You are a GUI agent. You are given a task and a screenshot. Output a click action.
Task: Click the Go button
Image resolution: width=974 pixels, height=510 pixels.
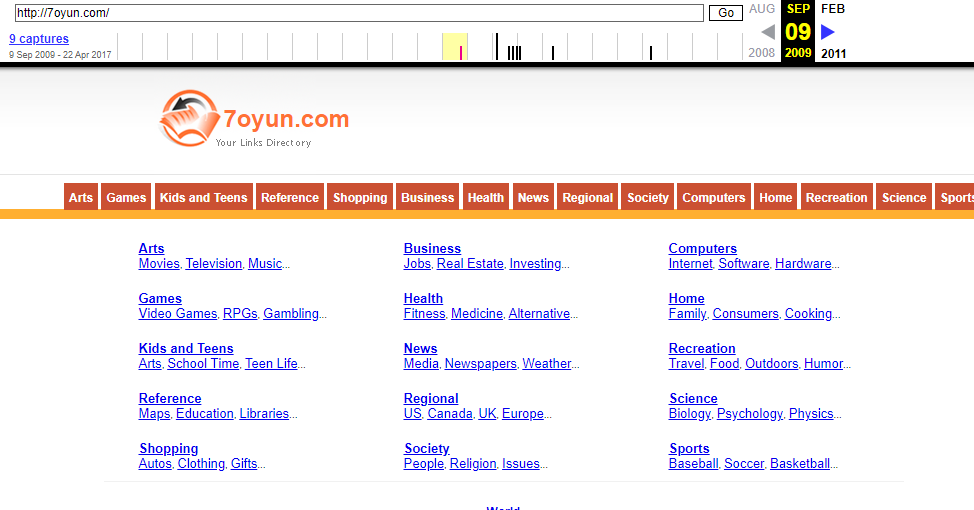point(726,12)
